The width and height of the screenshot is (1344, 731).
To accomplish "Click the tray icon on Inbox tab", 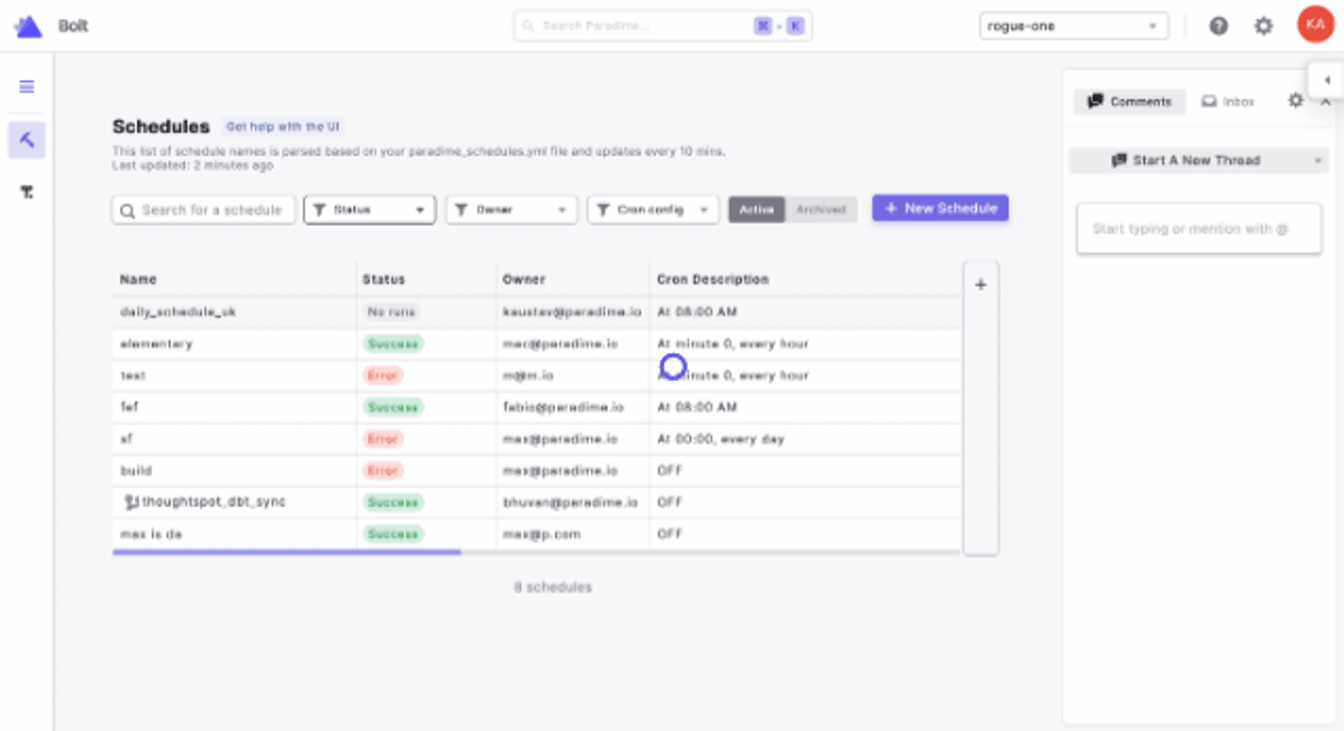I will click(x=1209, y=101).
